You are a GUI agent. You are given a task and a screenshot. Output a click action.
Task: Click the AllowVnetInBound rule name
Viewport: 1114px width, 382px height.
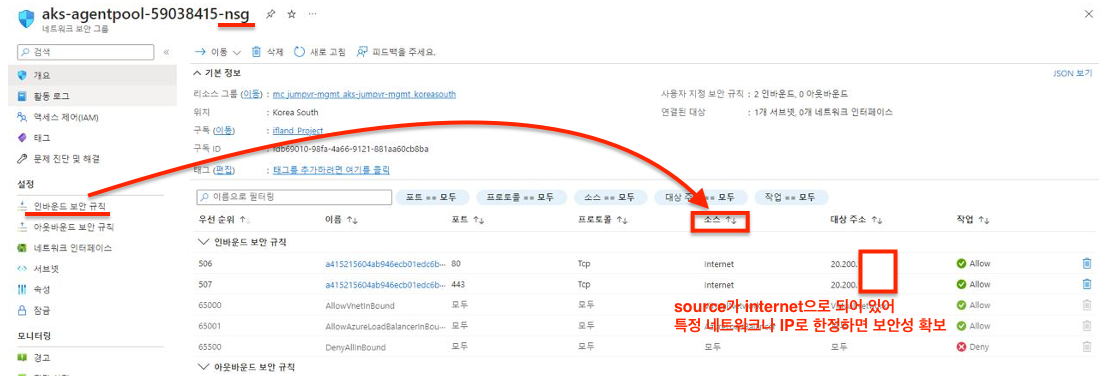coord(359,305)
